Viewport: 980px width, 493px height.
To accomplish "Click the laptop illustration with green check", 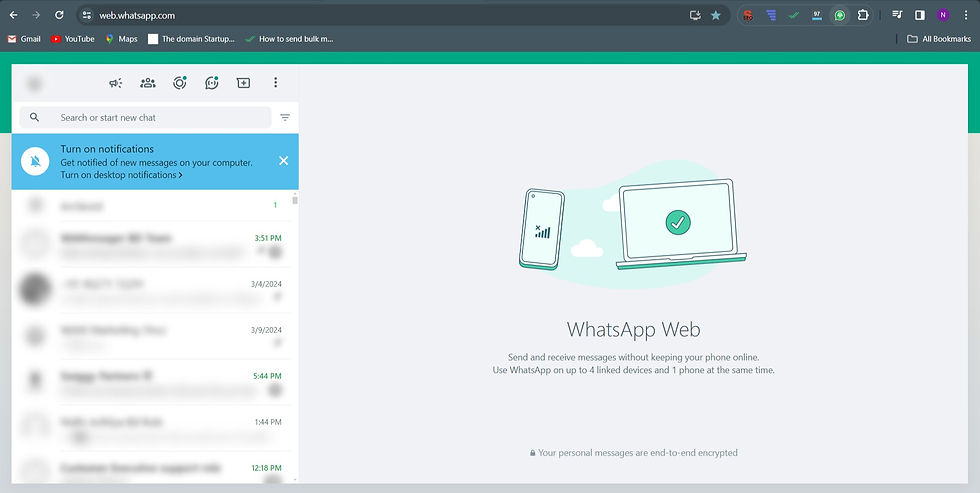I will pos(681,224).
